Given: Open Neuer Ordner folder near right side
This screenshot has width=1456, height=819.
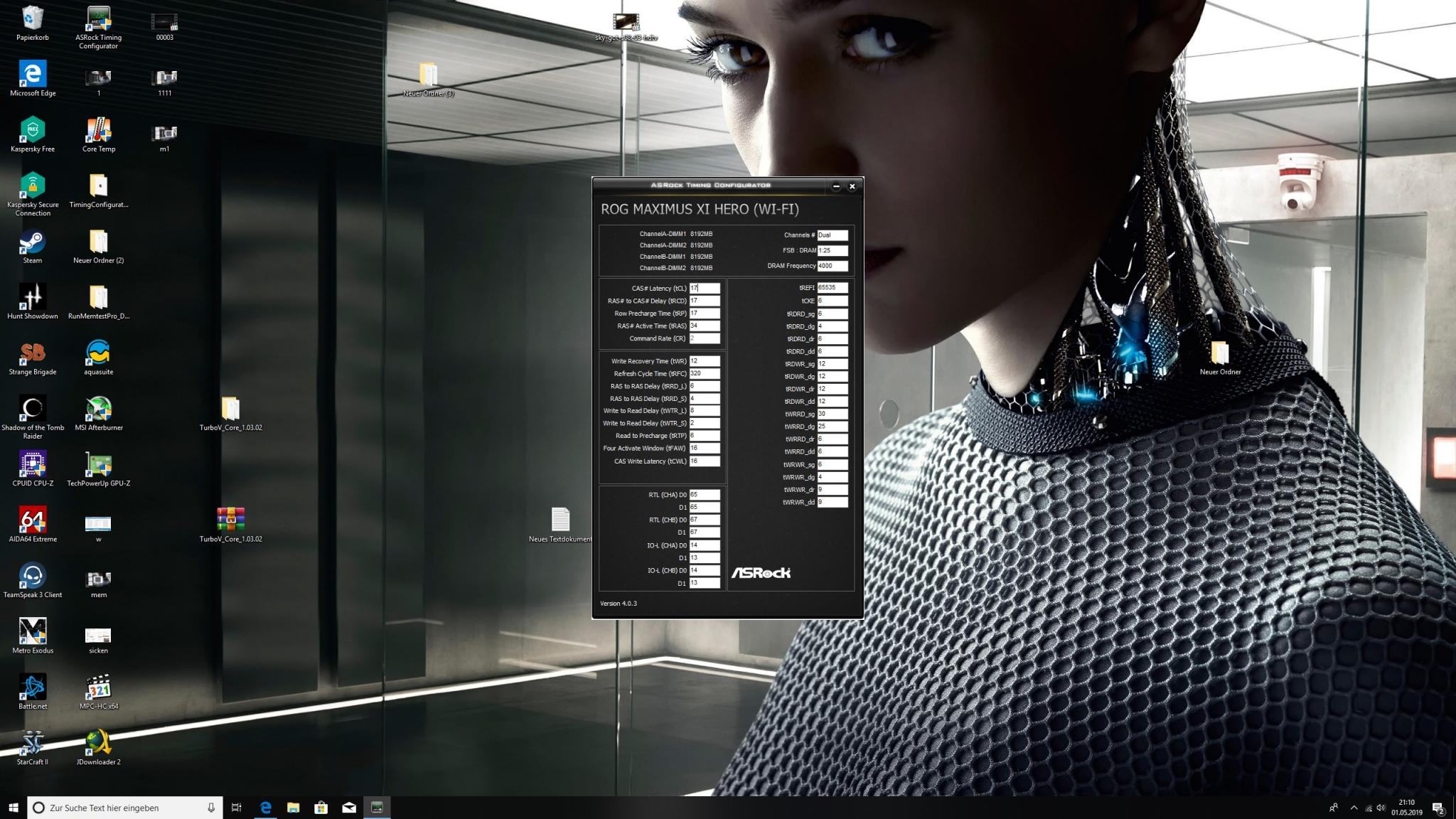Looking at the screenshot, I should point(1220,358).
